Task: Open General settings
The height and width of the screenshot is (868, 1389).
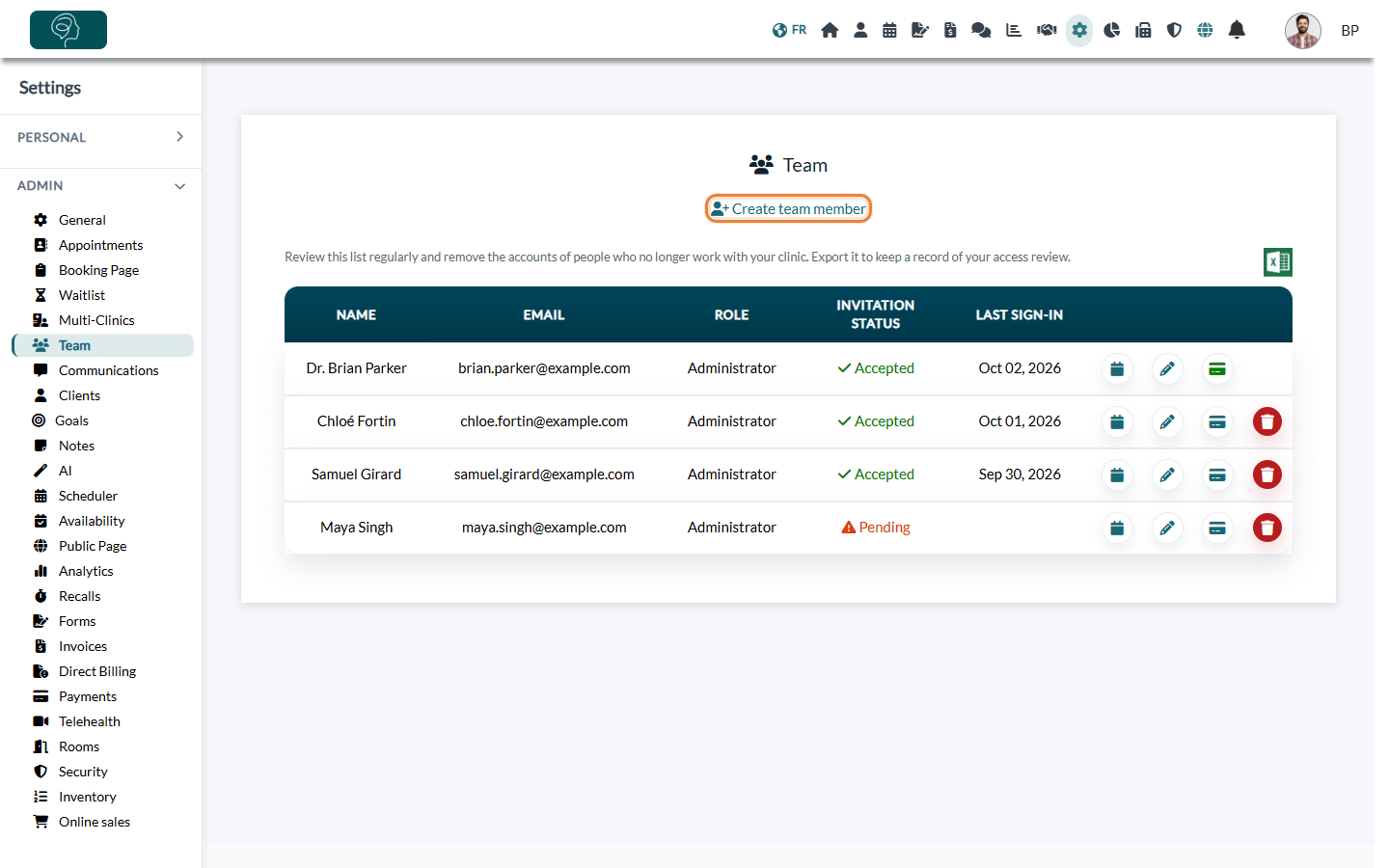Action: coord(82,220)
